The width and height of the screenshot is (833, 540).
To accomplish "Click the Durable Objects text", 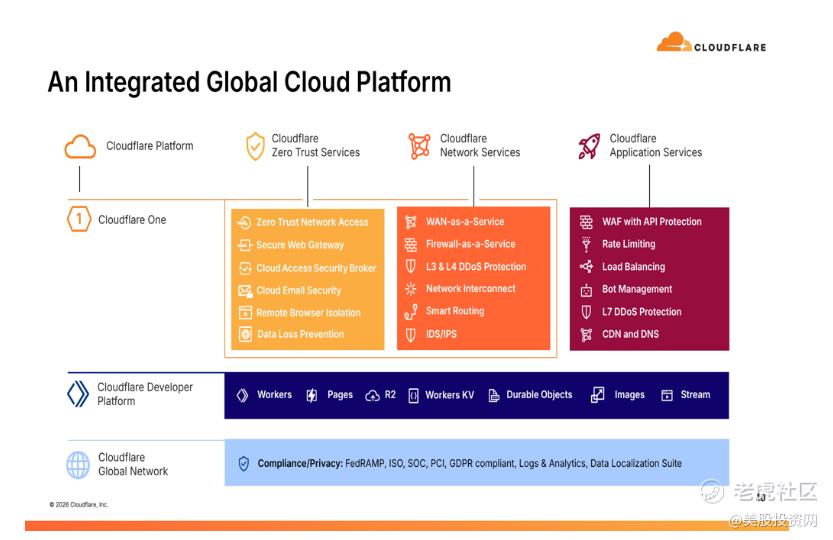I will pos(539,394).
